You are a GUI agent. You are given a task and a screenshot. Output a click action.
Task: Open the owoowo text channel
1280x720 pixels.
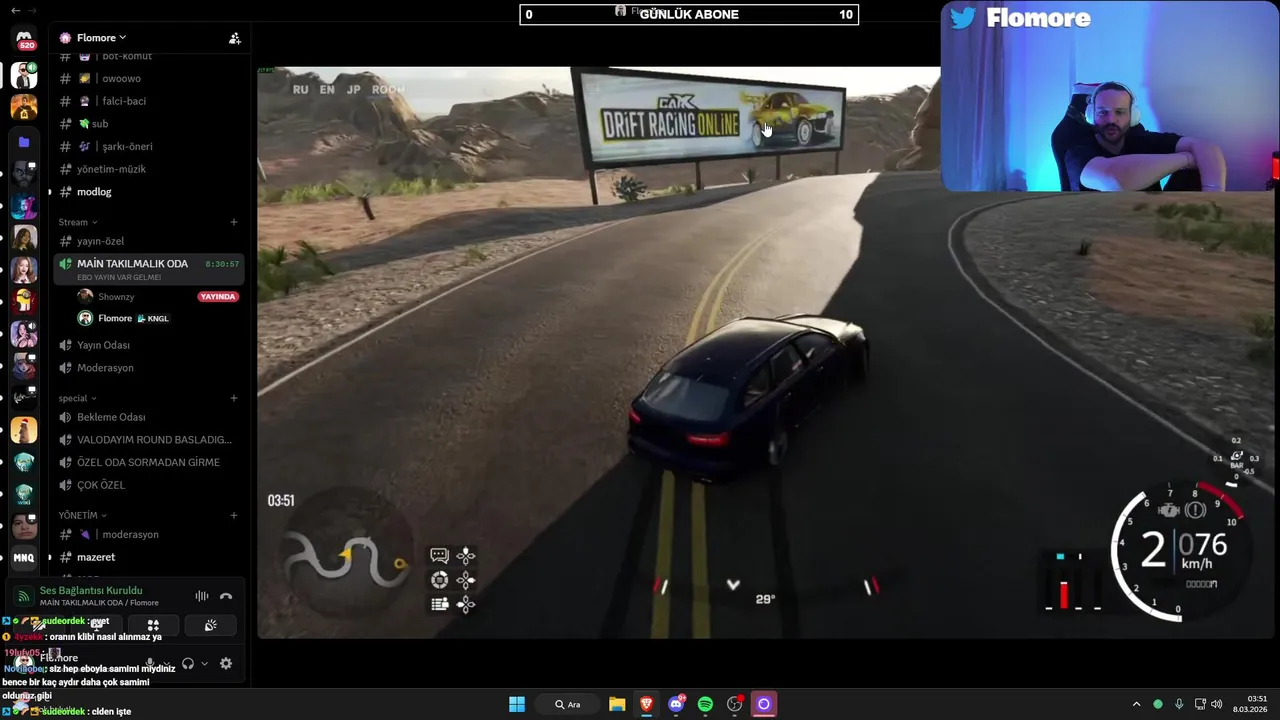tap(148, 78)
